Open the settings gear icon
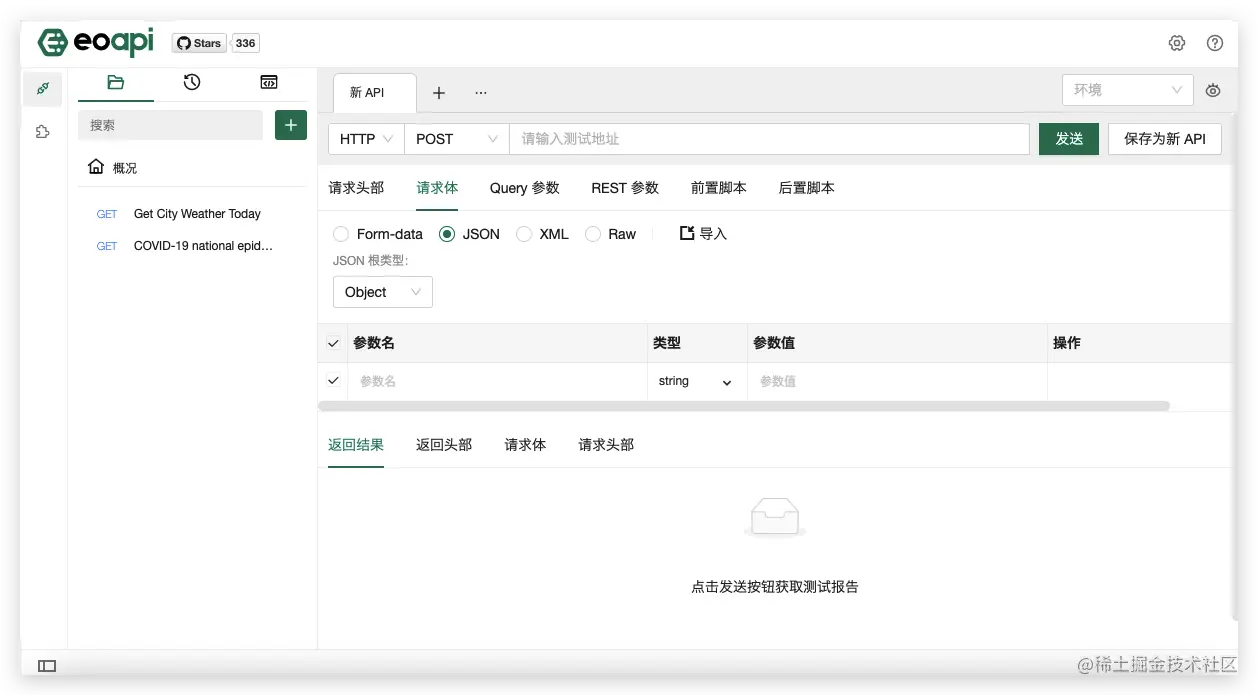This screenshot has height=695, width=1258. click(x=1177, y=43)
